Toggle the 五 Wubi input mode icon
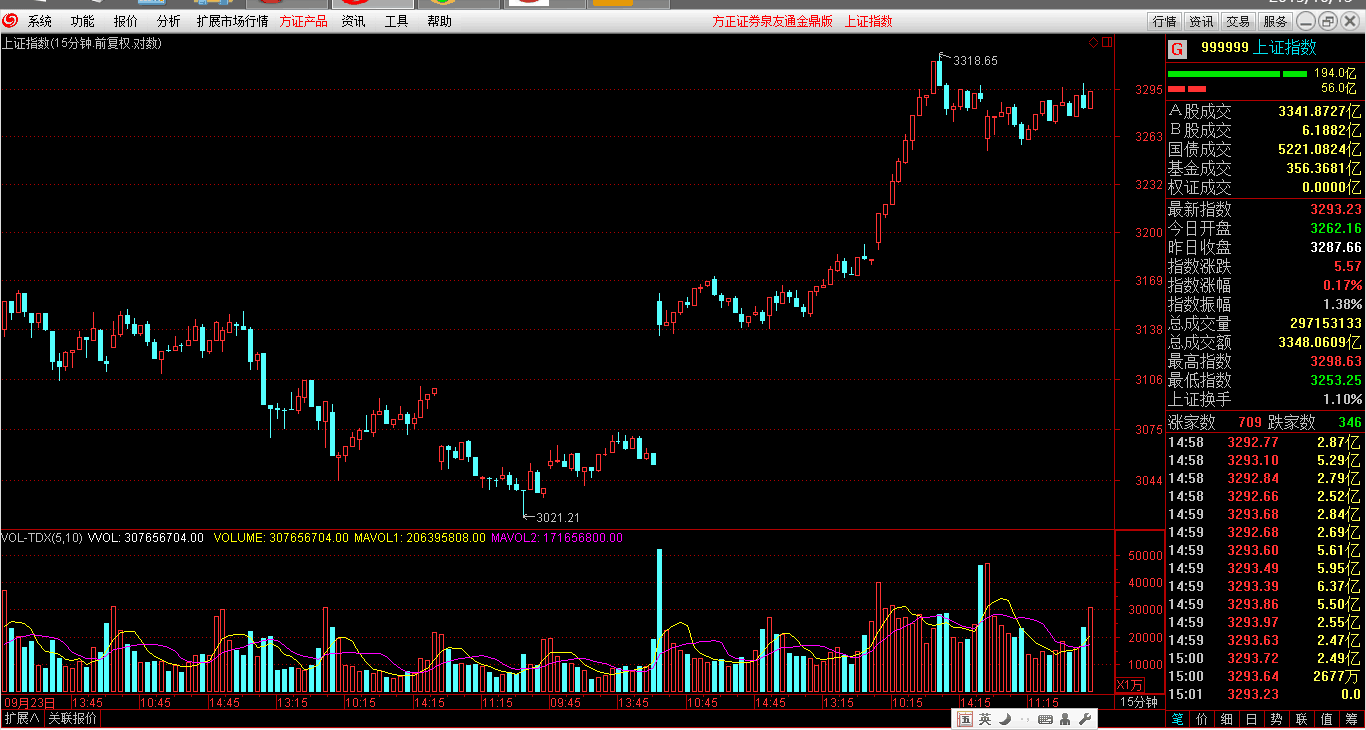The image size is (1366, 730). click(965, 719)
